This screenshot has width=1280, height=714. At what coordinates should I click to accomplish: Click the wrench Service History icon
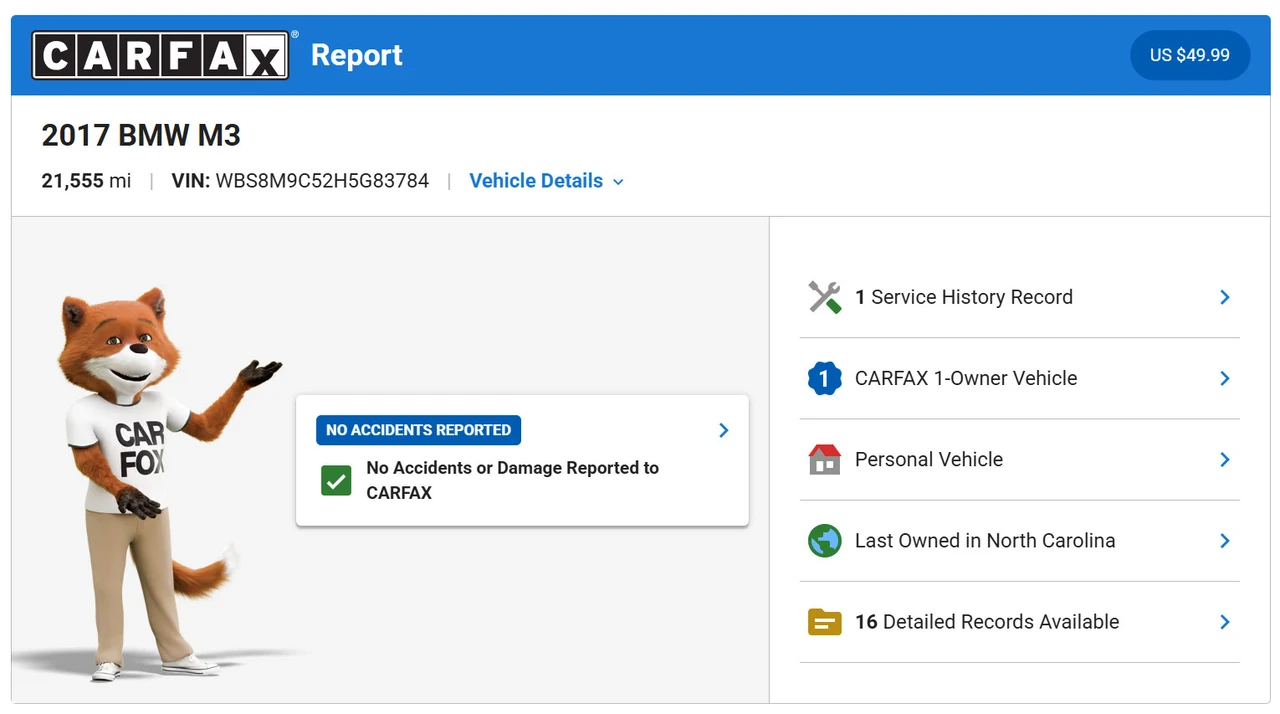pyautogui.click(x=825, y=297)
